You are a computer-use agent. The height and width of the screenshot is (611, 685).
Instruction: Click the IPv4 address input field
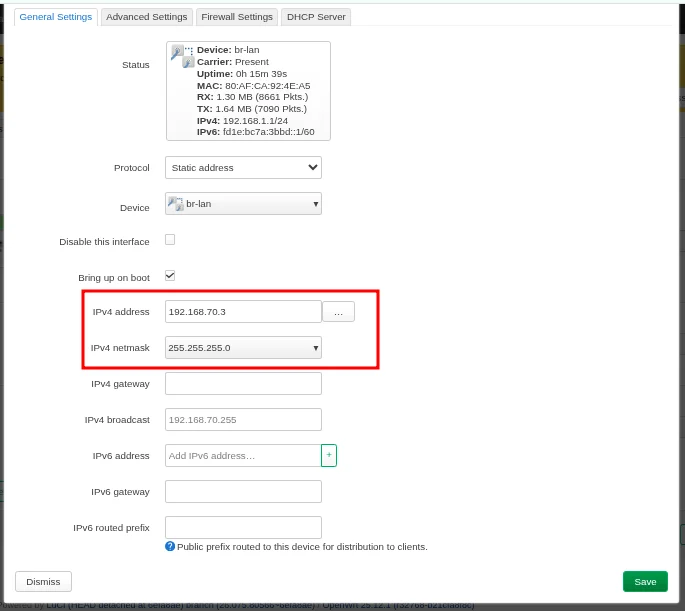tap(243, 311)
